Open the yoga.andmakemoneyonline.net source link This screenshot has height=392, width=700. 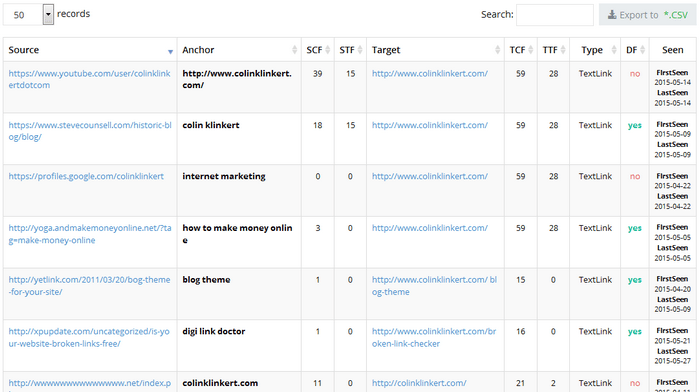tap(90, 234)
